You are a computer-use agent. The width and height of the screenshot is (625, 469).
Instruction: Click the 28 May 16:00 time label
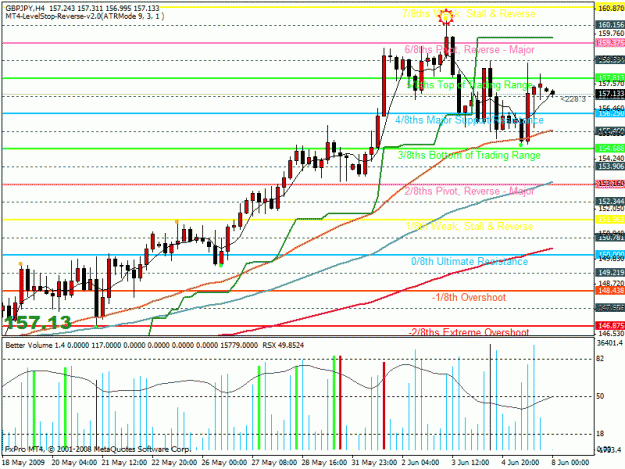click(324, 463)
